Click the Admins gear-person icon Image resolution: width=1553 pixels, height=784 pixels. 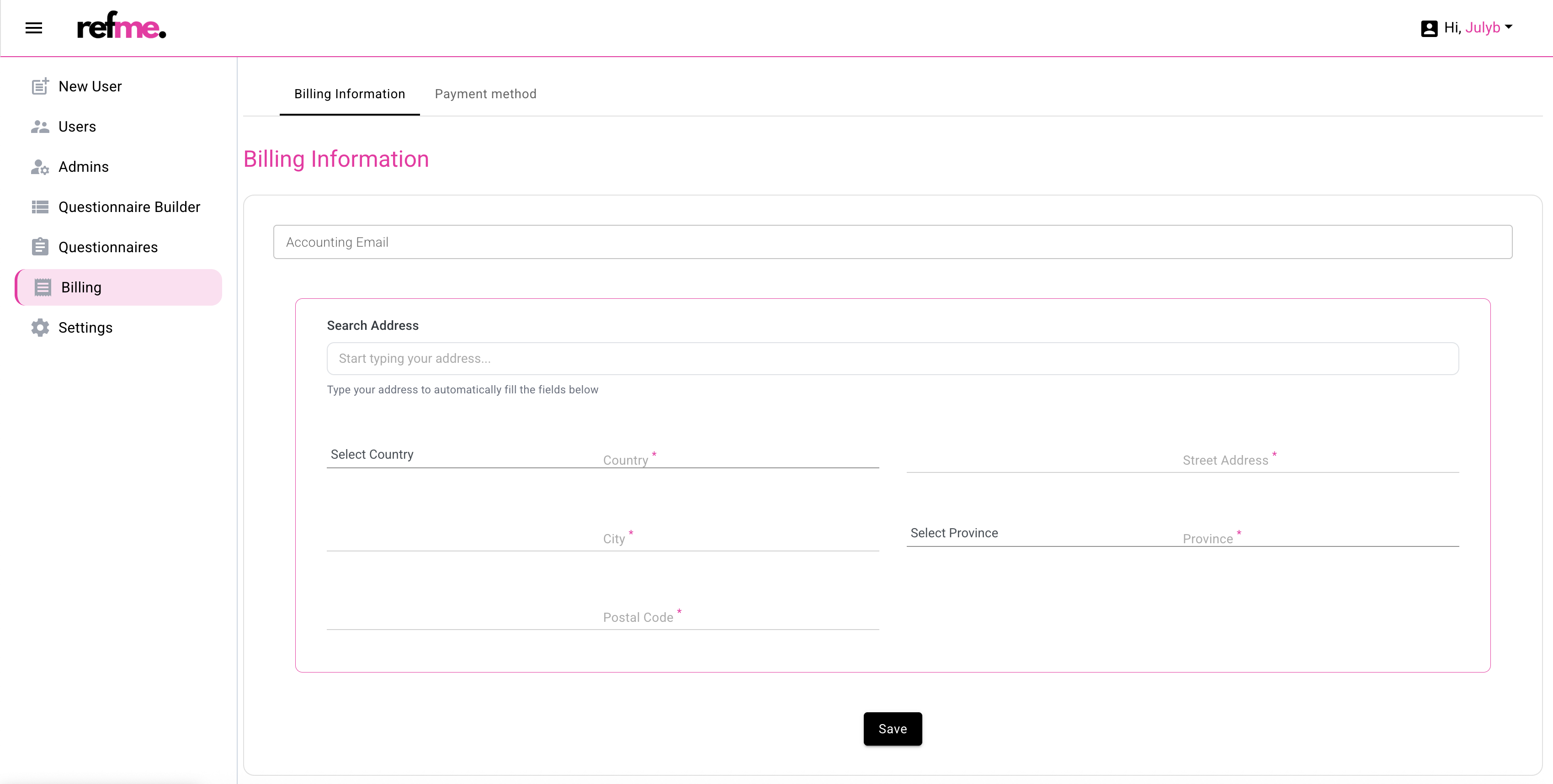[x=40, y=167]
